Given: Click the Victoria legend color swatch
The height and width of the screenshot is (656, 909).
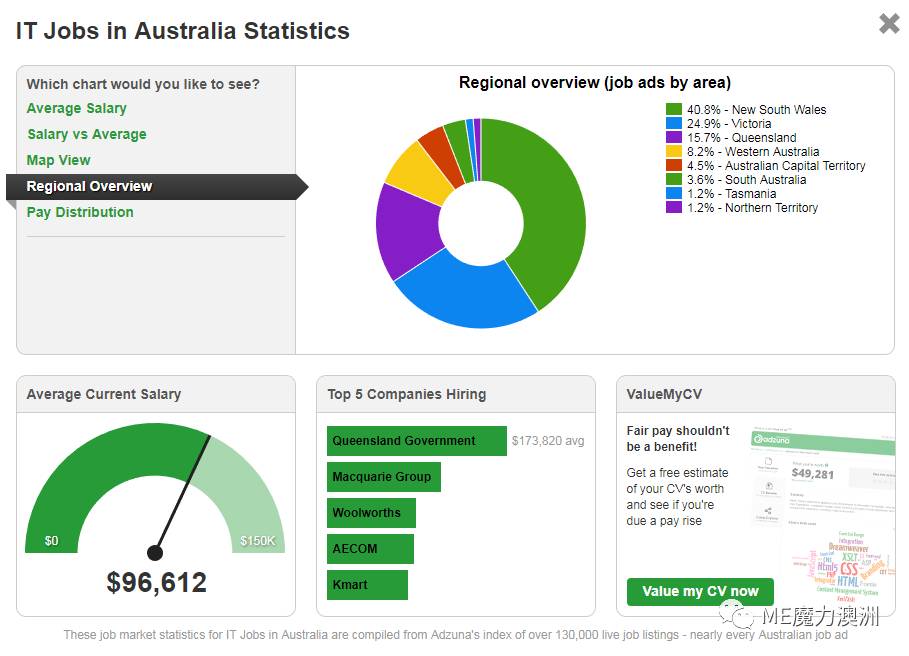Looking at the screenshot, I should 674,123.
